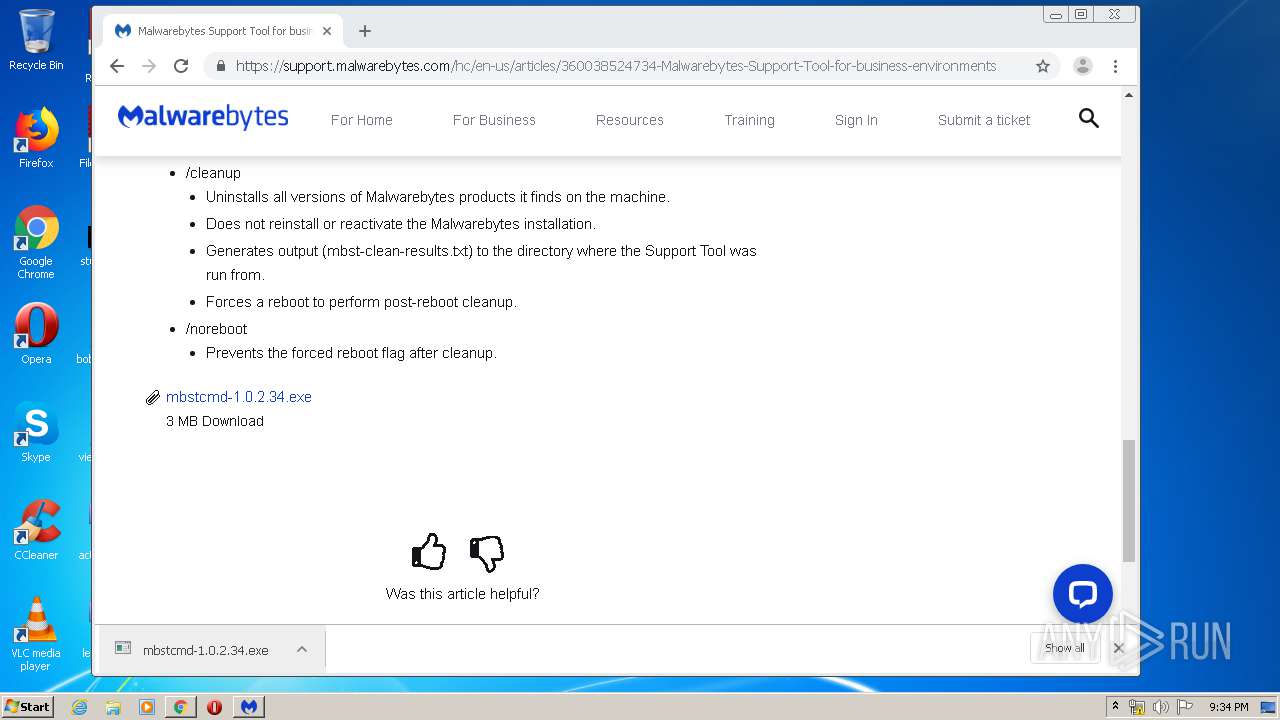This screenshot has height=720, width=1280.
Task: Click the browser forward arrow
Action: (149, 66)
